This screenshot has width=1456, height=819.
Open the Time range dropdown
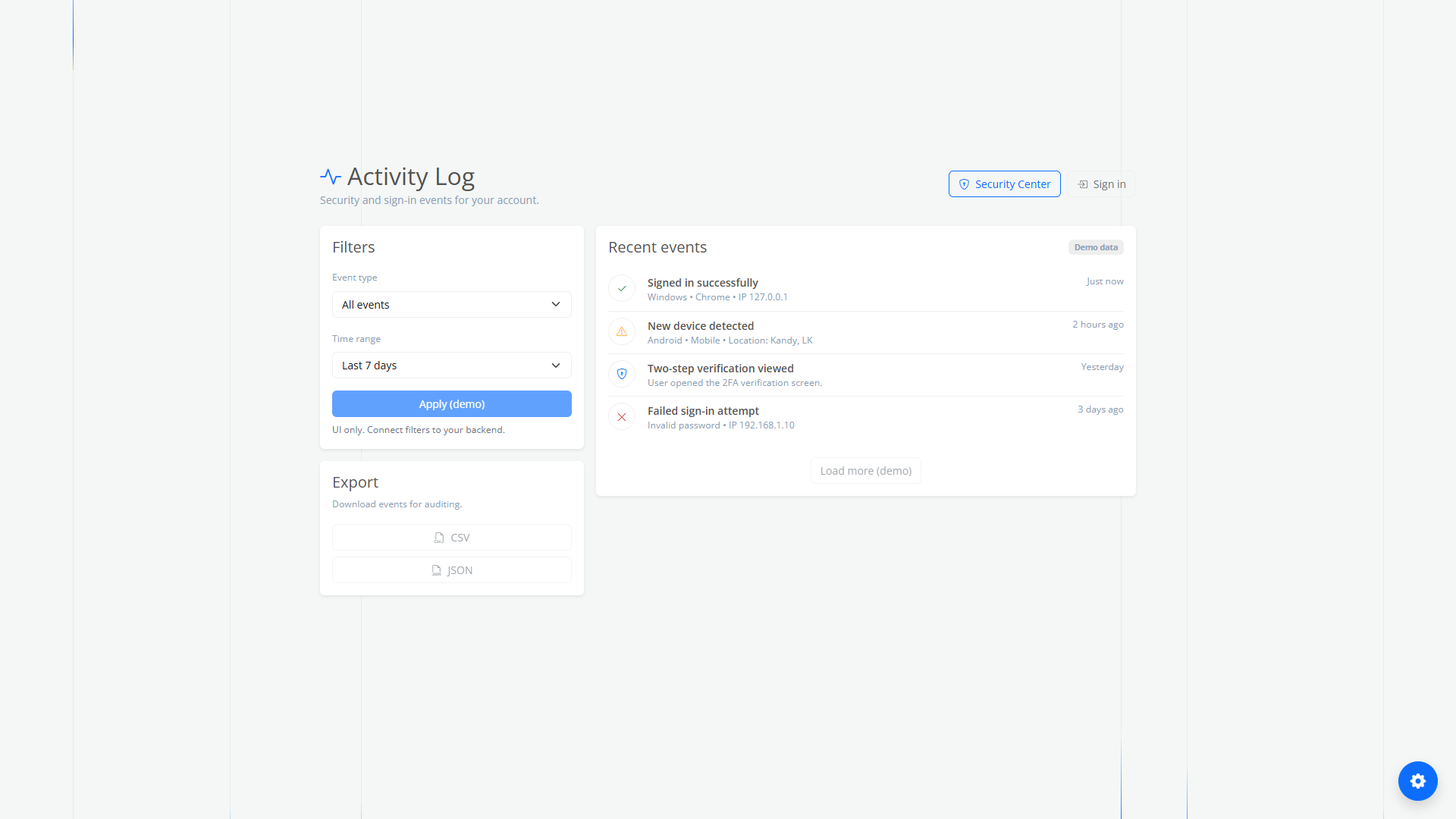[x=451, y=366]
